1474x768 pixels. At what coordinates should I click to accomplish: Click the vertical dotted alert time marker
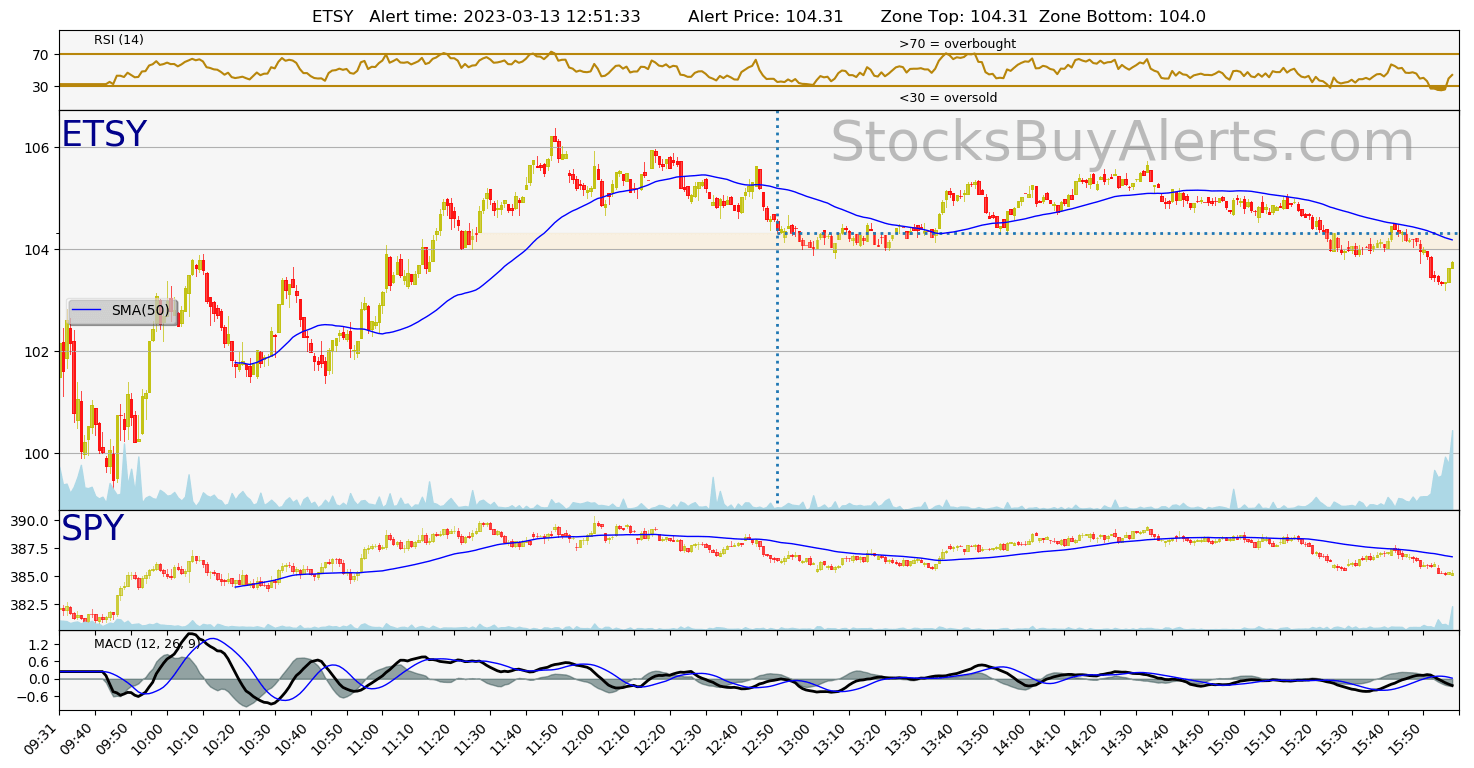[x=777, y=308]
